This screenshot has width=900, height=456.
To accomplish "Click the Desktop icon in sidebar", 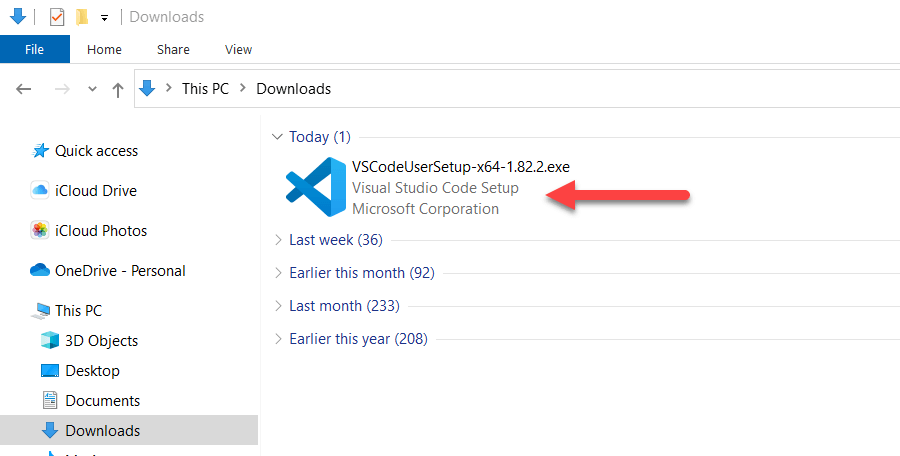I will coord(50,370).
